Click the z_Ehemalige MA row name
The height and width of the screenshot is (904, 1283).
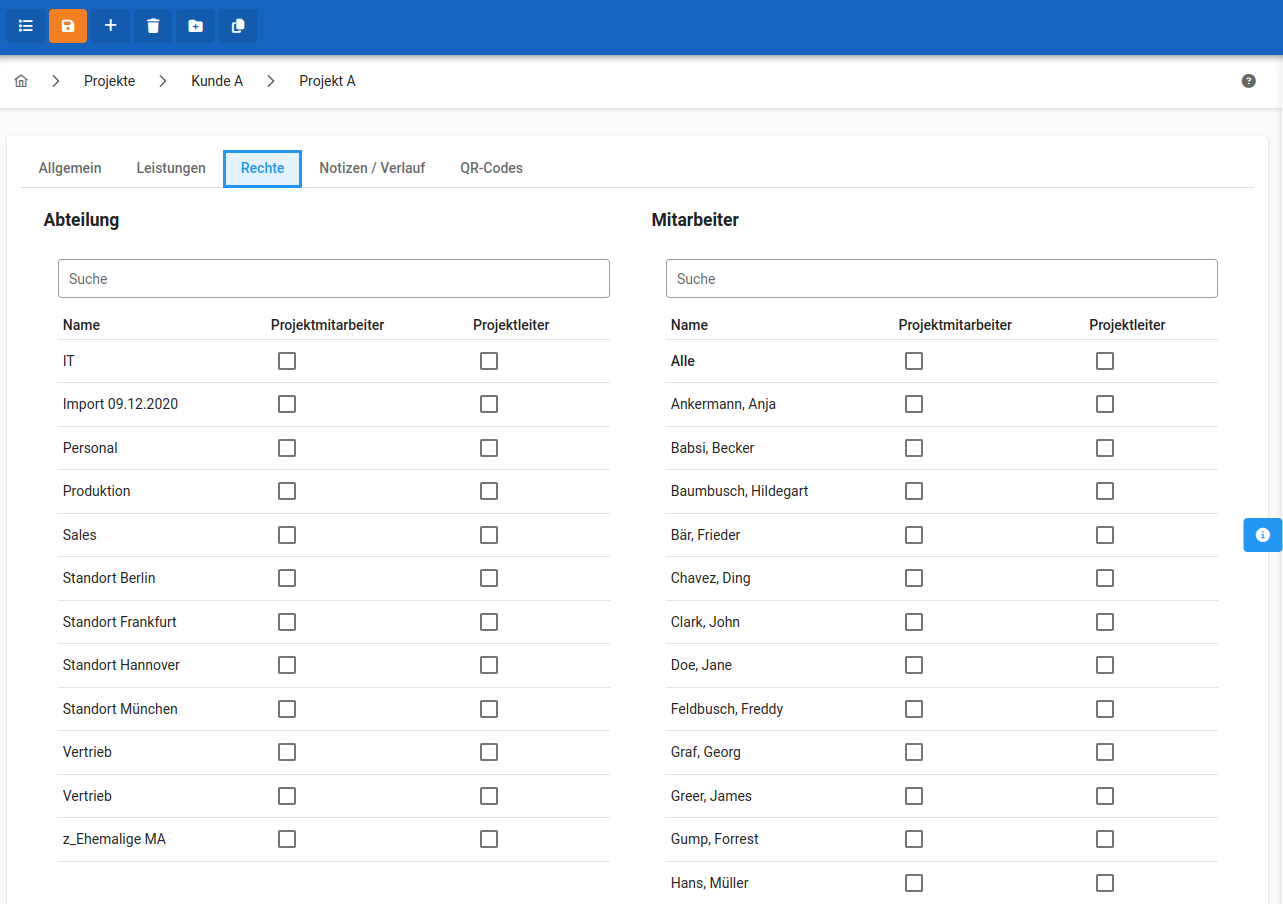(114, 839)
